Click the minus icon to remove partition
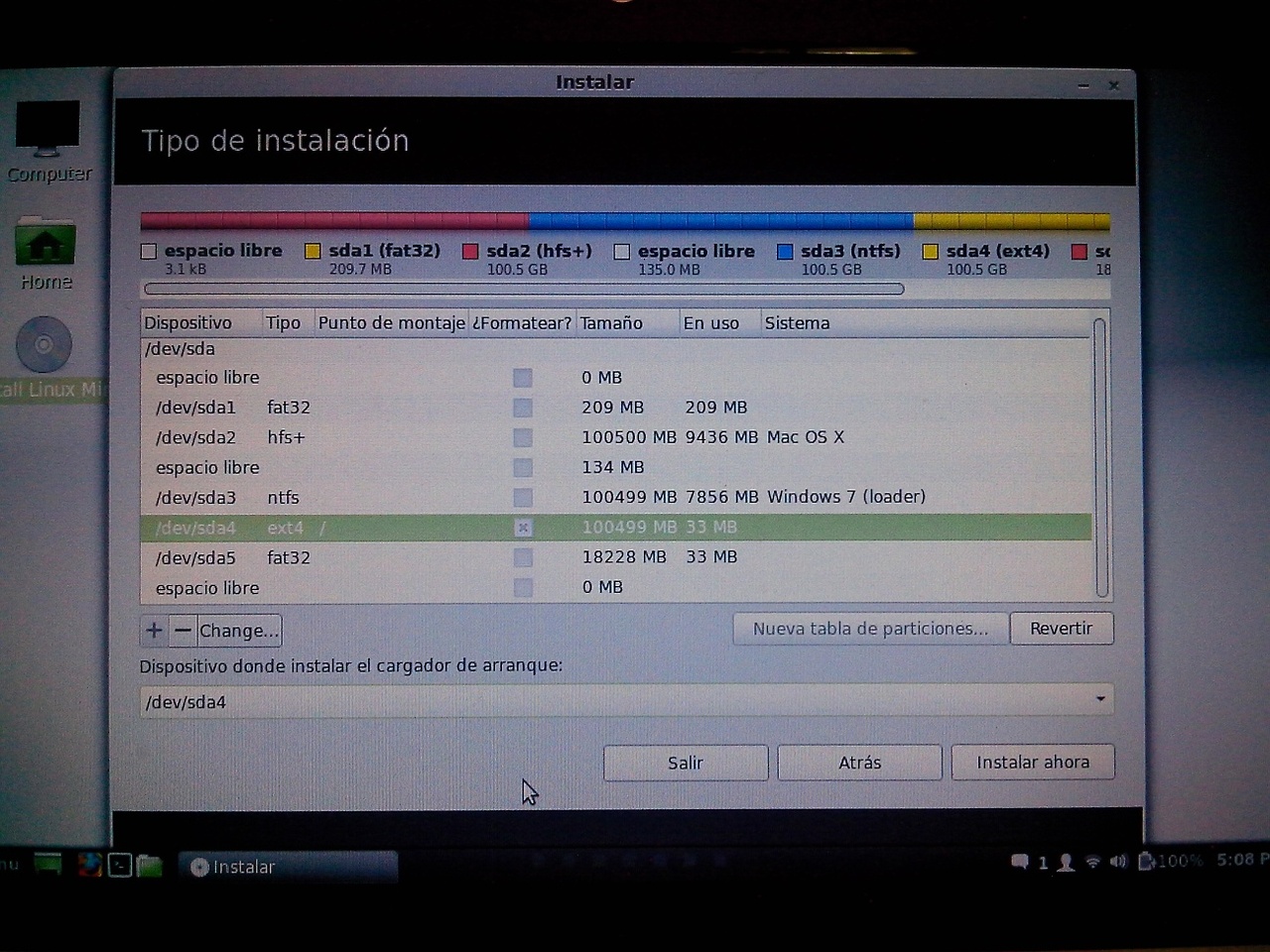The width and height of the screenshot is (1270, 952). [x=183, y=631]
